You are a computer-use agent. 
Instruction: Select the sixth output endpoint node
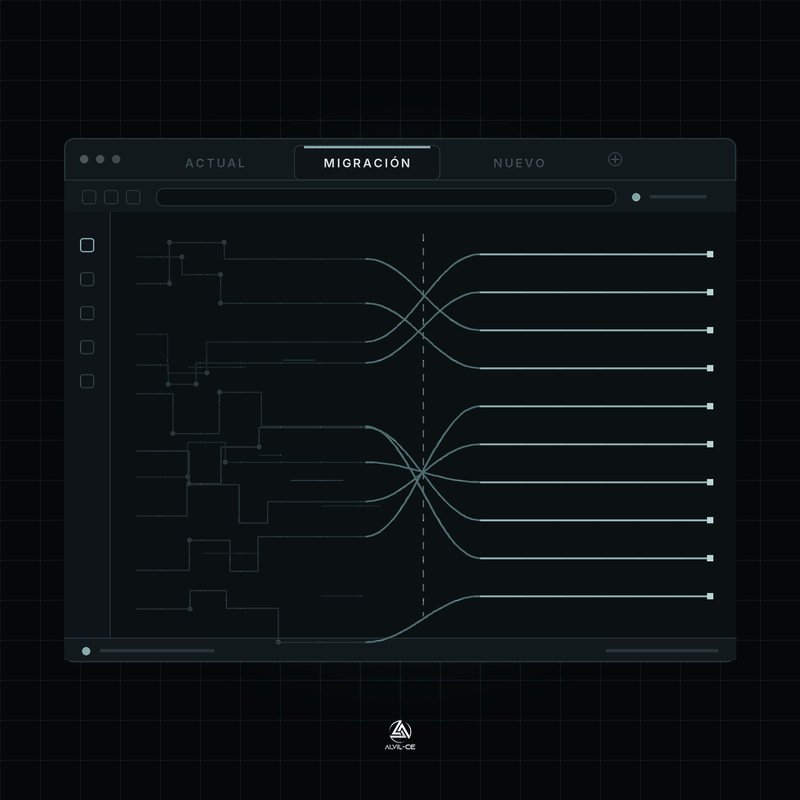pos(710,444)
